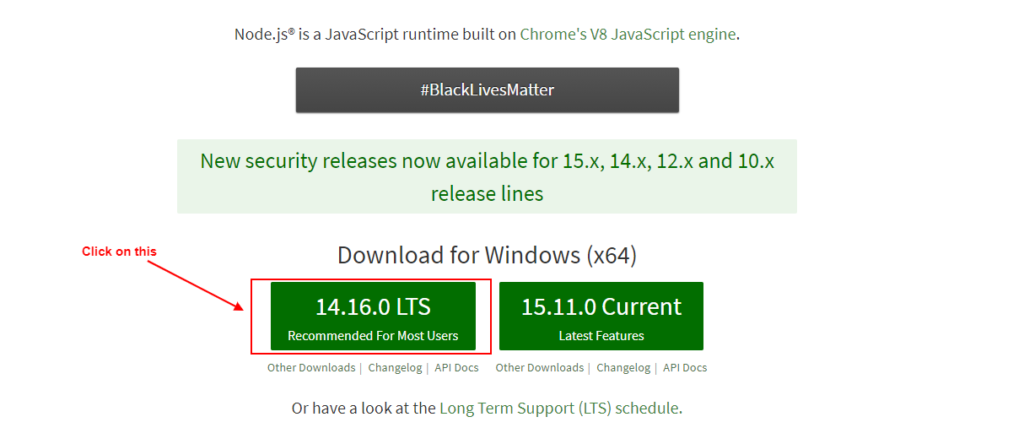Click the #BlackLivesMatter banner button

click(487, 90)
